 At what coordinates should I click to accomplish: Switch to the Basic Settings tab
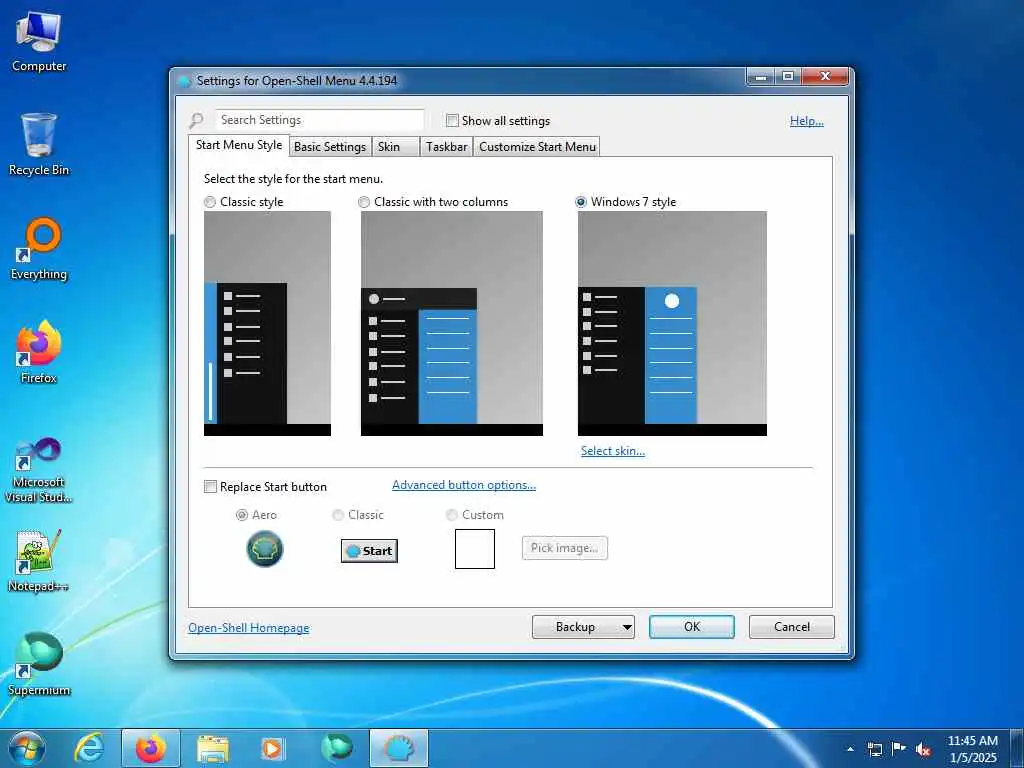[x=330, y=146]
